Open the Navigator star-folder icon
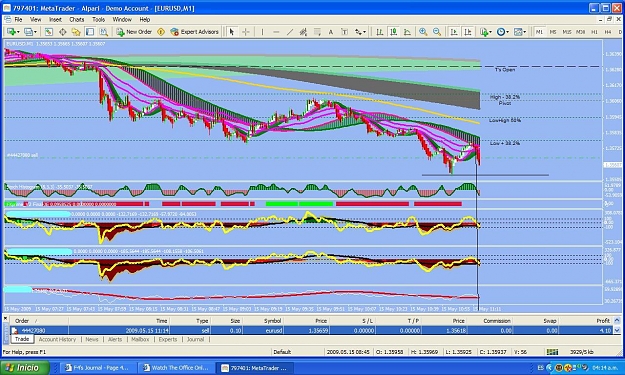Viewport: 625px width, 375px height. tap(76, 32)
